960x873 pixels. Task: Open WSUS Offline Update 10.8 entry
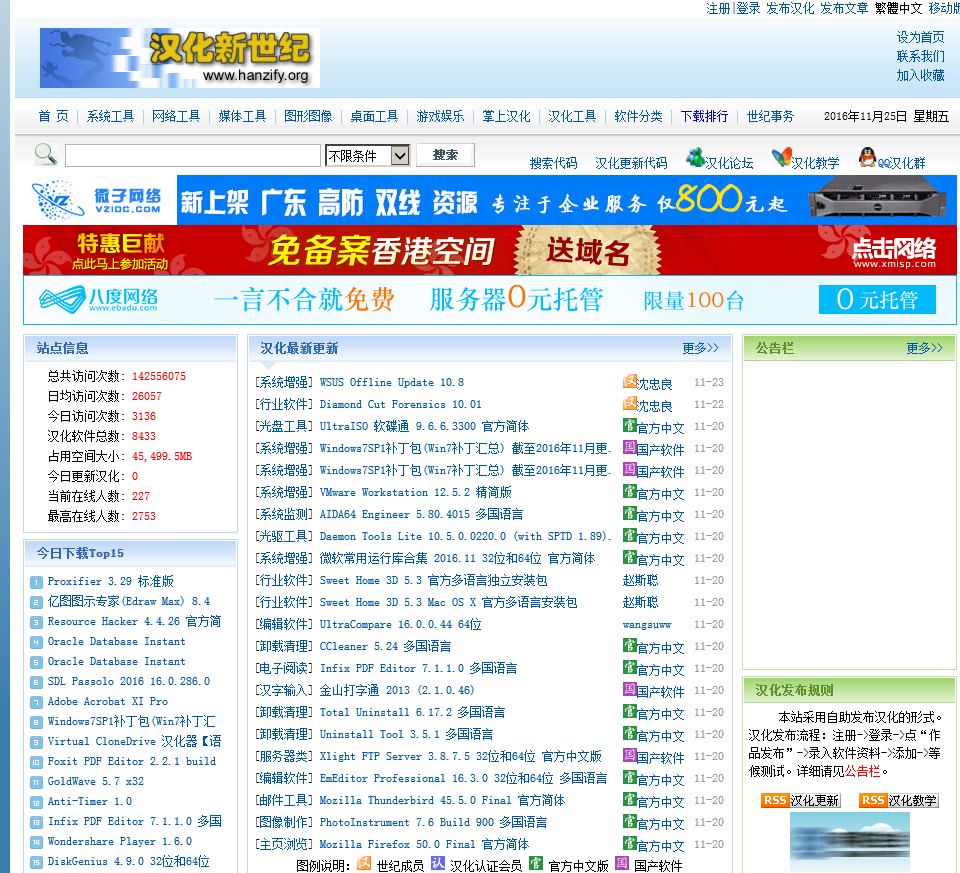pyautogui.click(x=392, y=383)
